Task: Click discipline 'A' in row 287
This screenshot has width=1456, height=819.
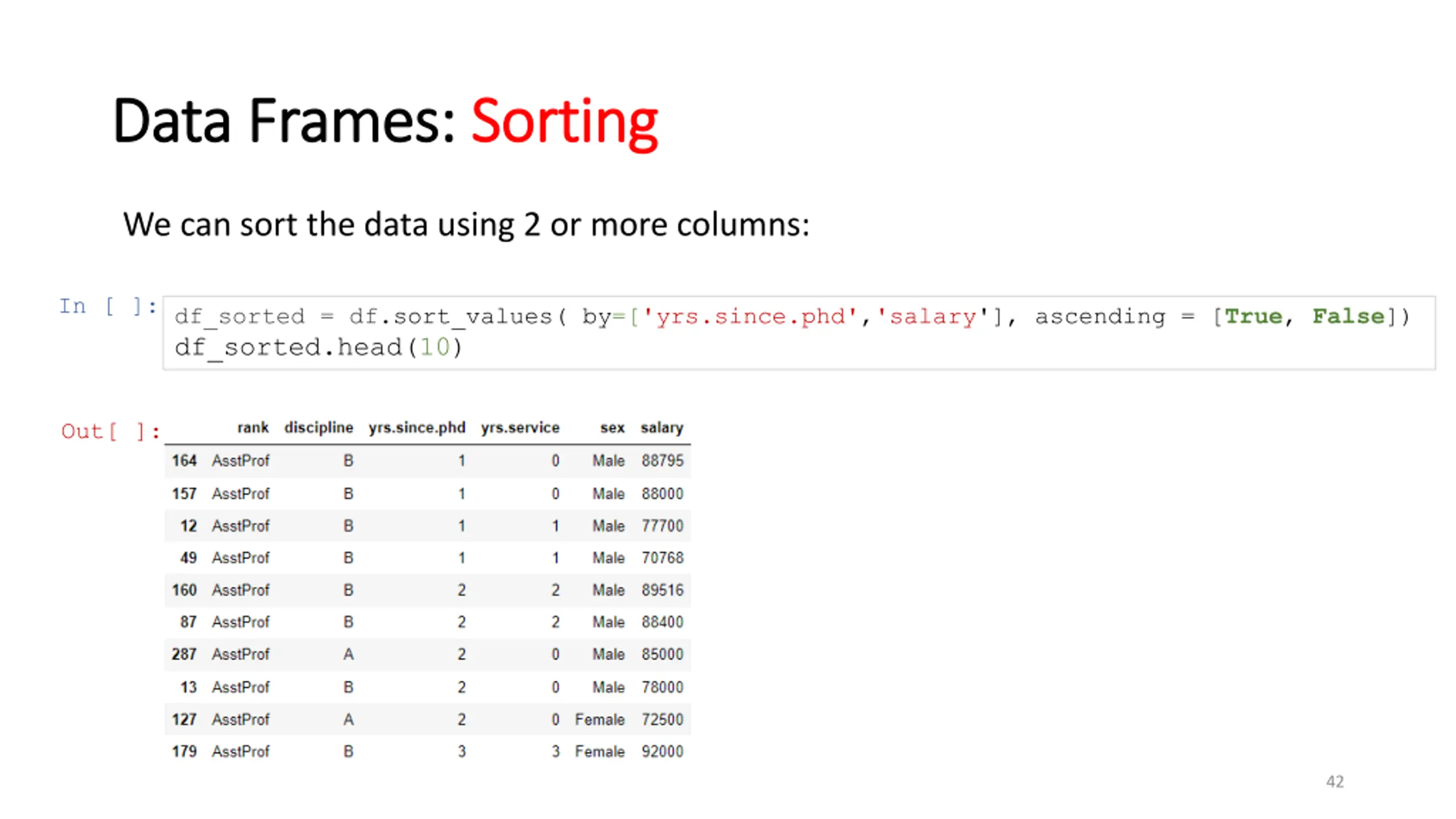Action: pos(349,654)
